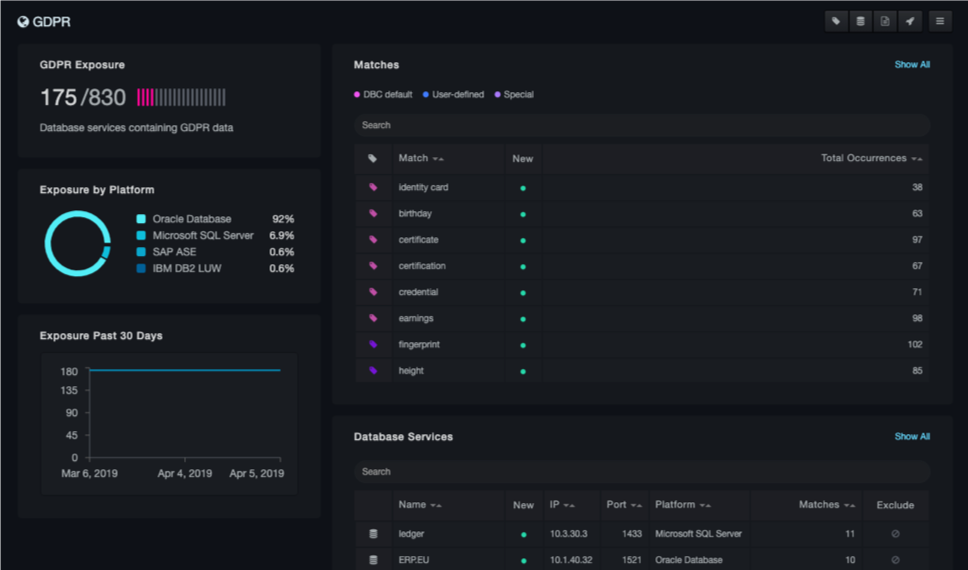
Task: Click IBM DB2 LUW legend swatch
Action: (x=141, y=269)
